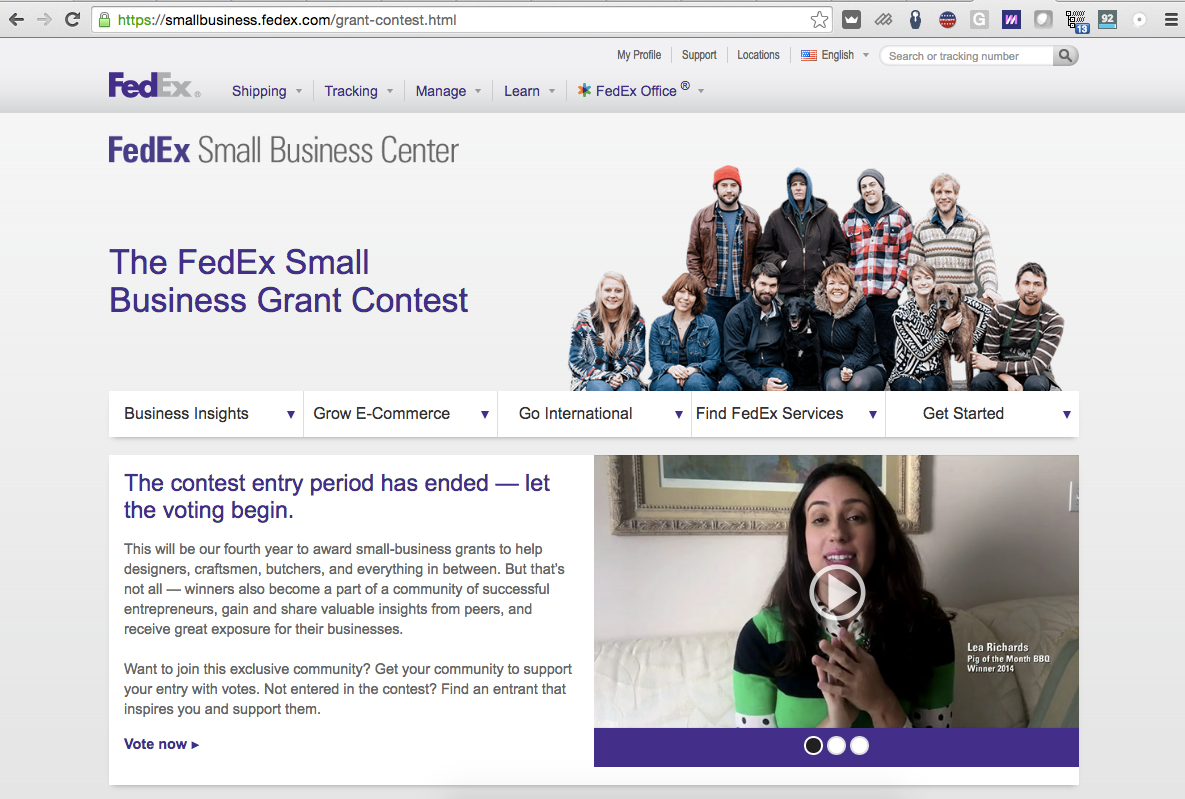
Task: Expand the Tracking menu
Action: (x=359, y=91)
